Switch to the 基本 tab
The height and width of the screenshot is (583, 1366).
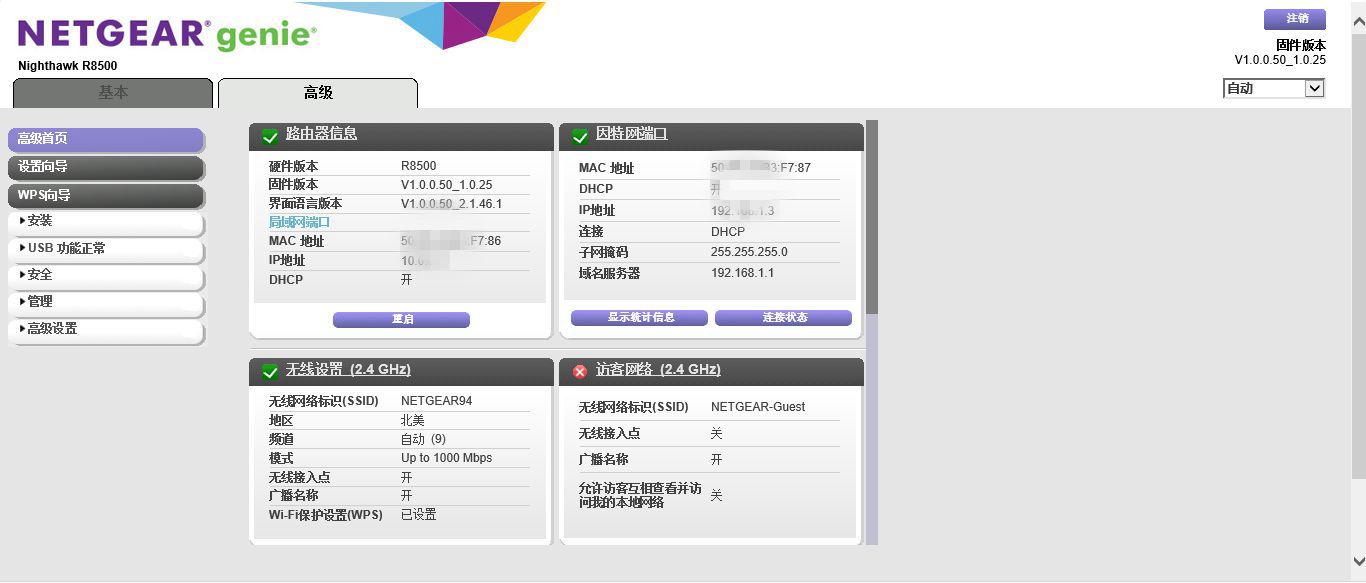(113, 91)
